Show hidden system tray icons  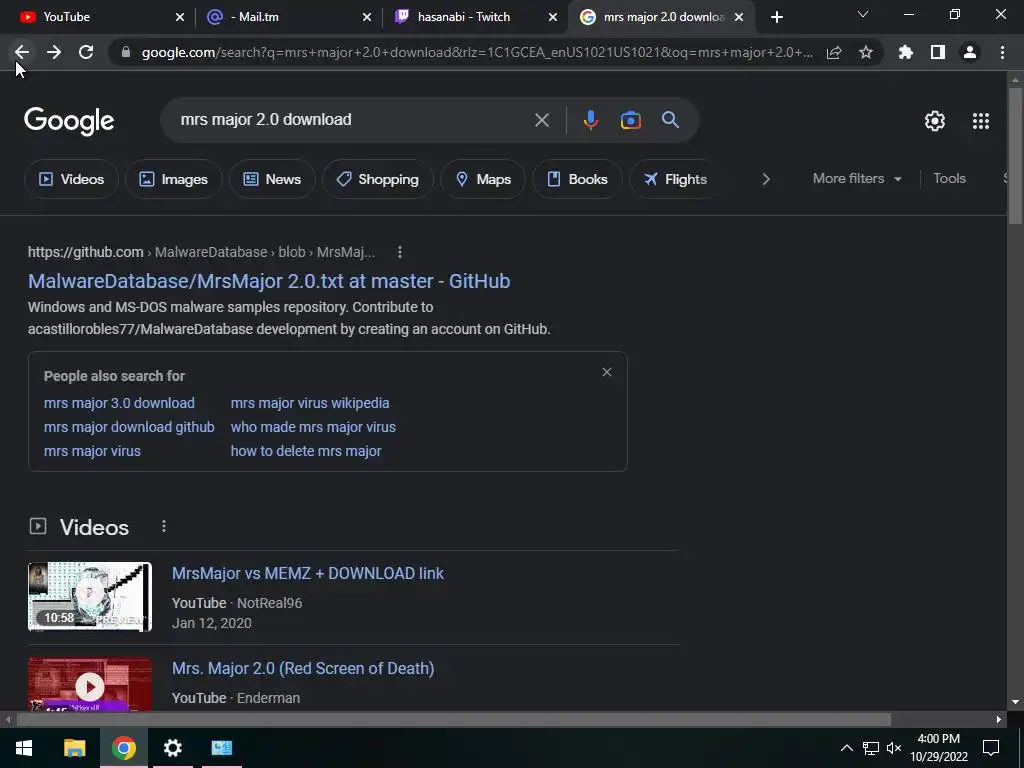[x=846, y=748]
